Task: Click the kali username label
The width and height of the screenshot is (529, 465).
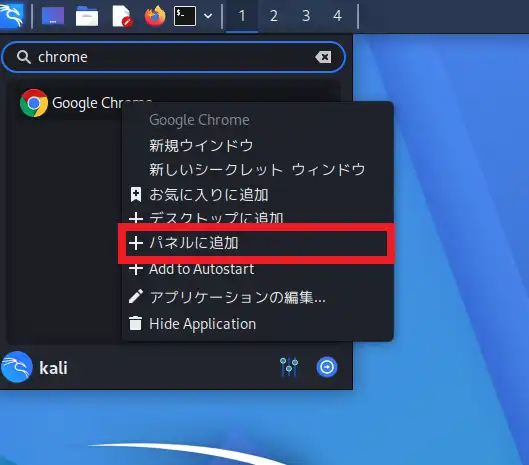Action: point(53,368)
